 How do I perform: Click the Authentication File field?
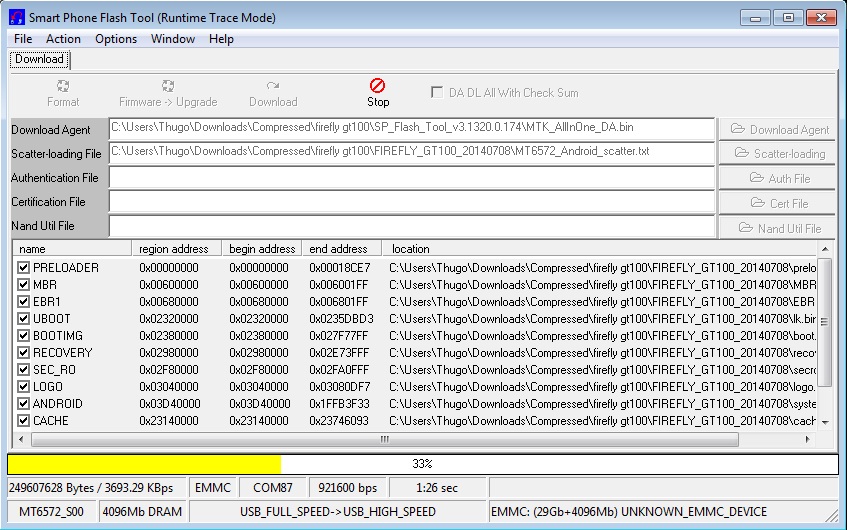[412, 177]
